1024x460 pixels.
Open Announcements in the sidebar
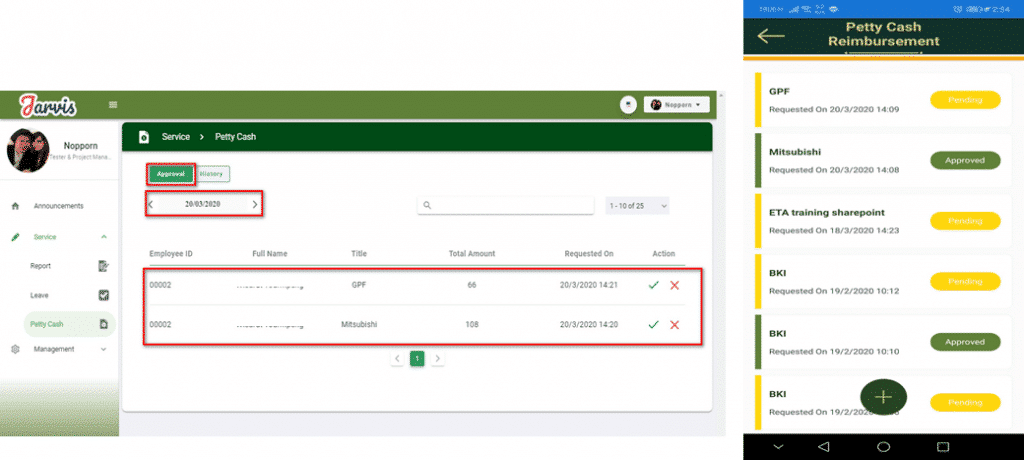click(x=58, y=206)
